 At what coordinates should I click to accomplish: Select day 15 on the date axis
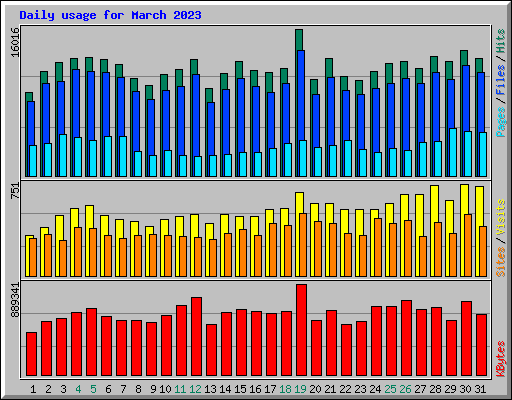pos(240,389)
